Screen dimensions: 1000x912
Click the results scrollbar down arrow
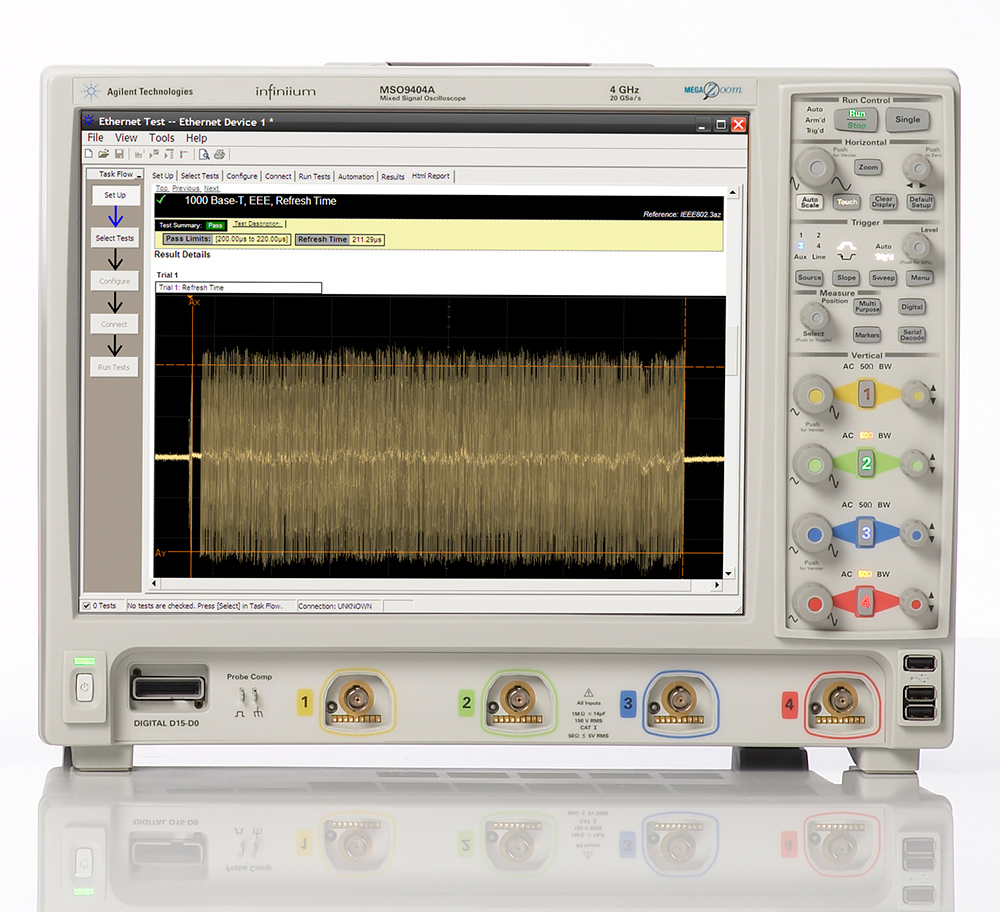pos(729,573)
